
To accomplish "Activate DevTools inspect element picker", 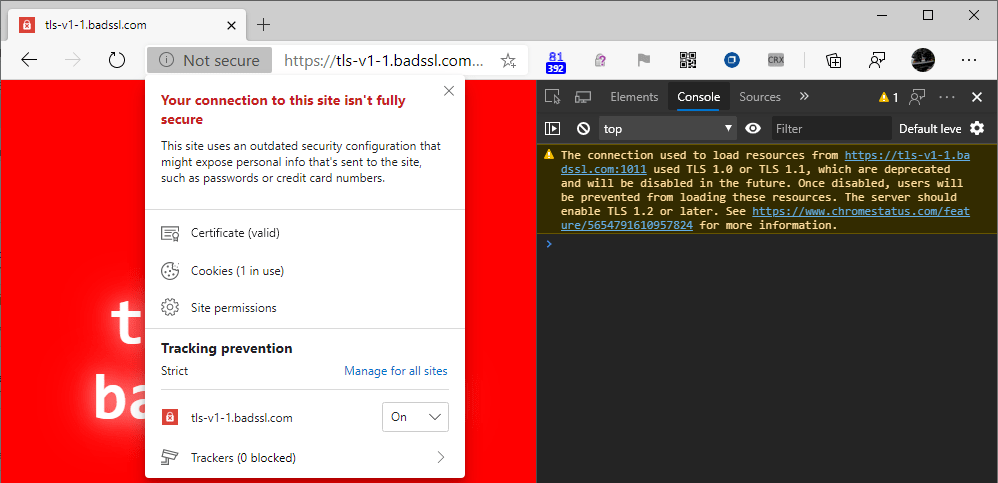I will [x=552, y=97].
